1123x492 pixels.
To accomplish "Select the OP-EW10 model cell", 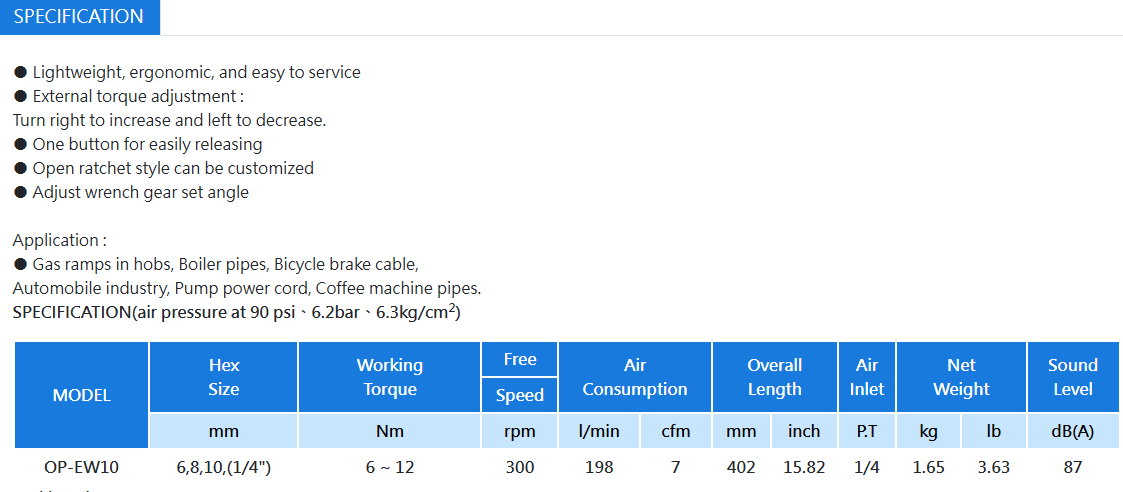I will [x=82, y=468].
